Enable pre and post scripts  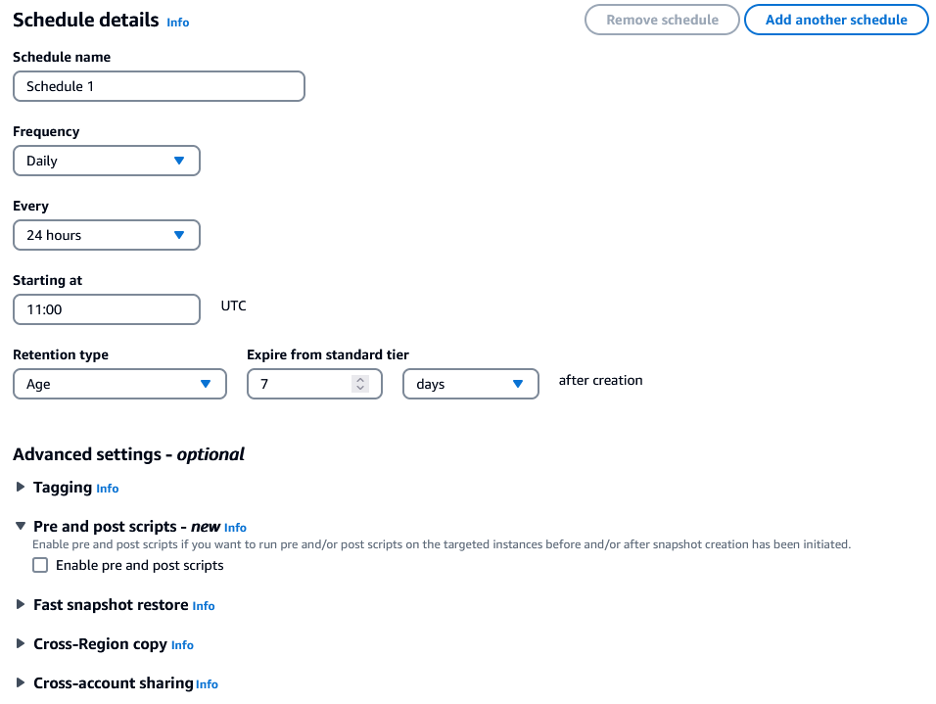click(40, 565)
